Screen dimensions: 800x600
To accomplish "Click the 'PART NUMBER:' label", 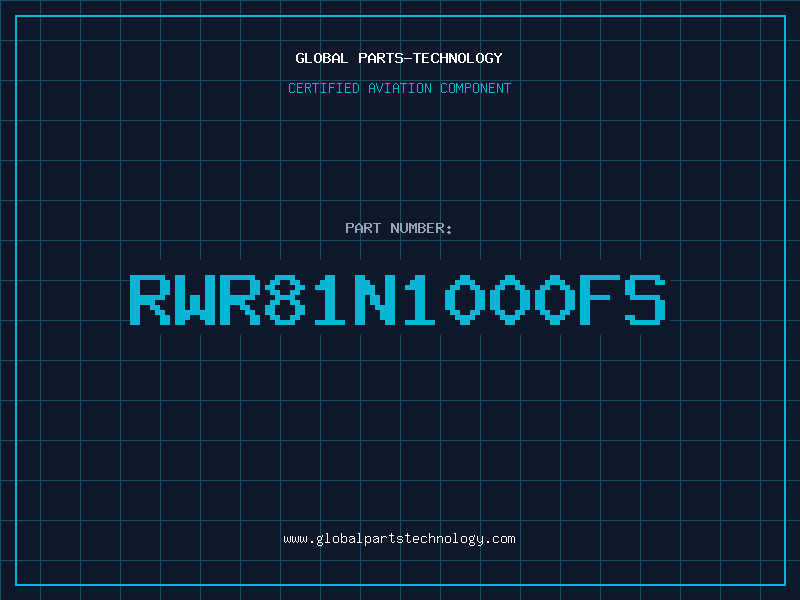I will pyautogui.click(x=399, y=228).
